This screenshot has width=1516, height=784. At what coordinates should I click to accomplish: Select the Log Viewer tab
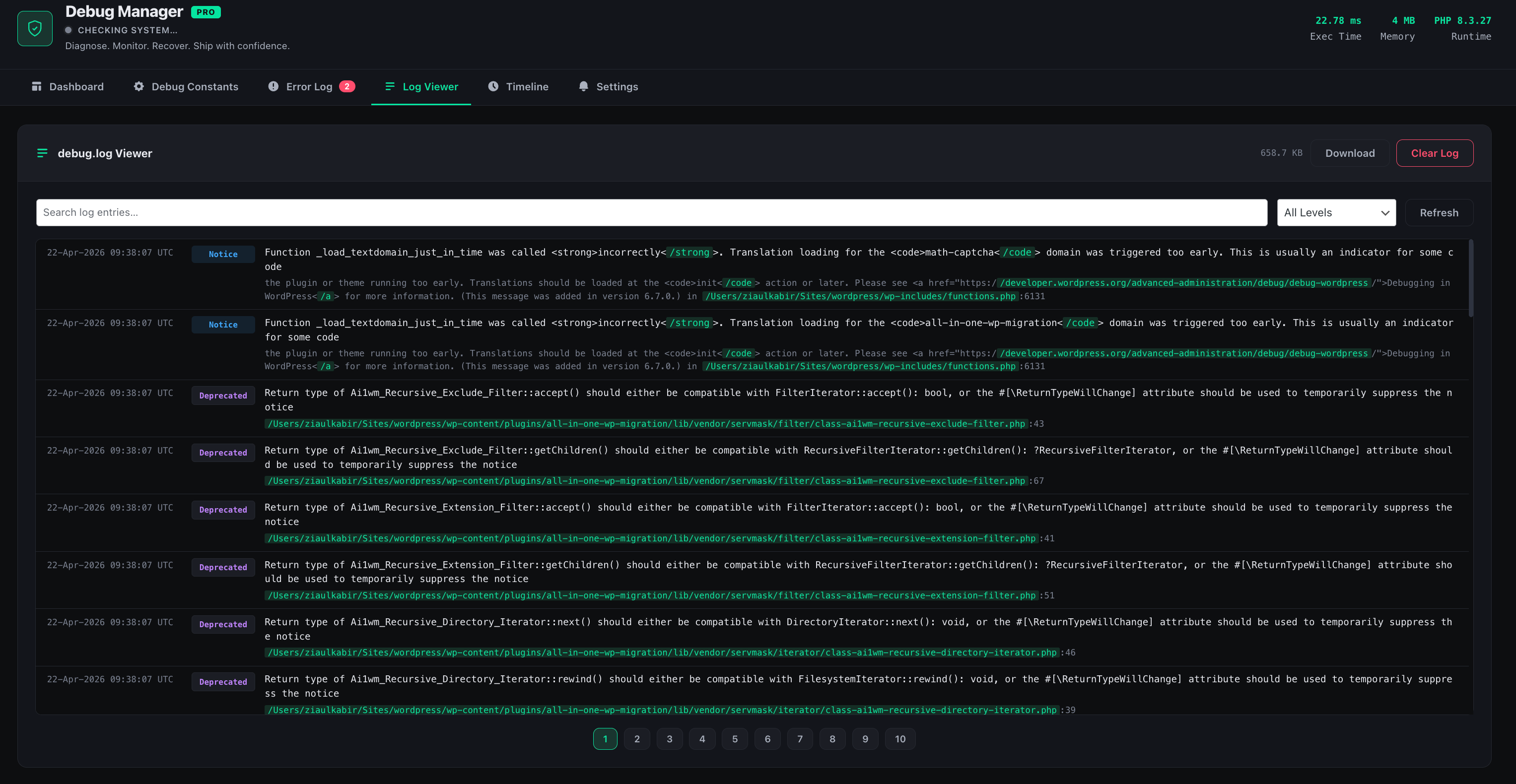(x=421, y=86)
